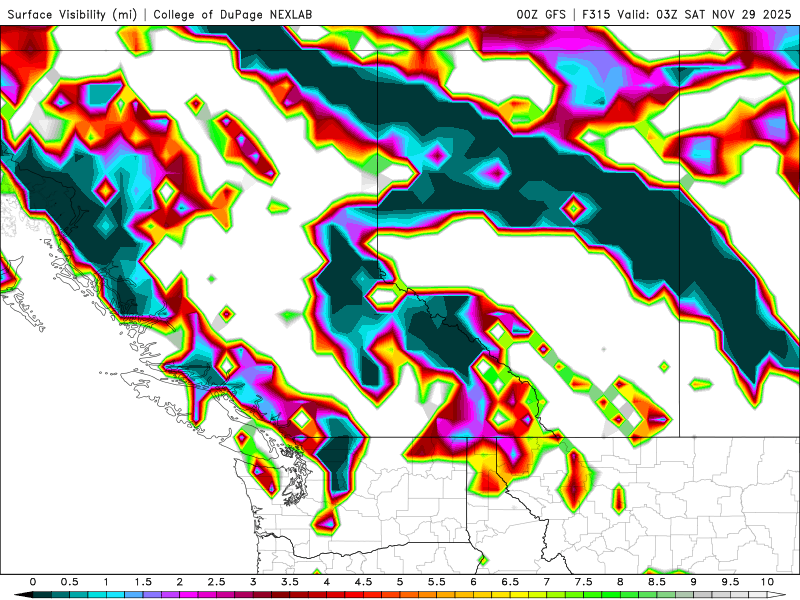Click the "5.5" legend scale label

point(437,582)
